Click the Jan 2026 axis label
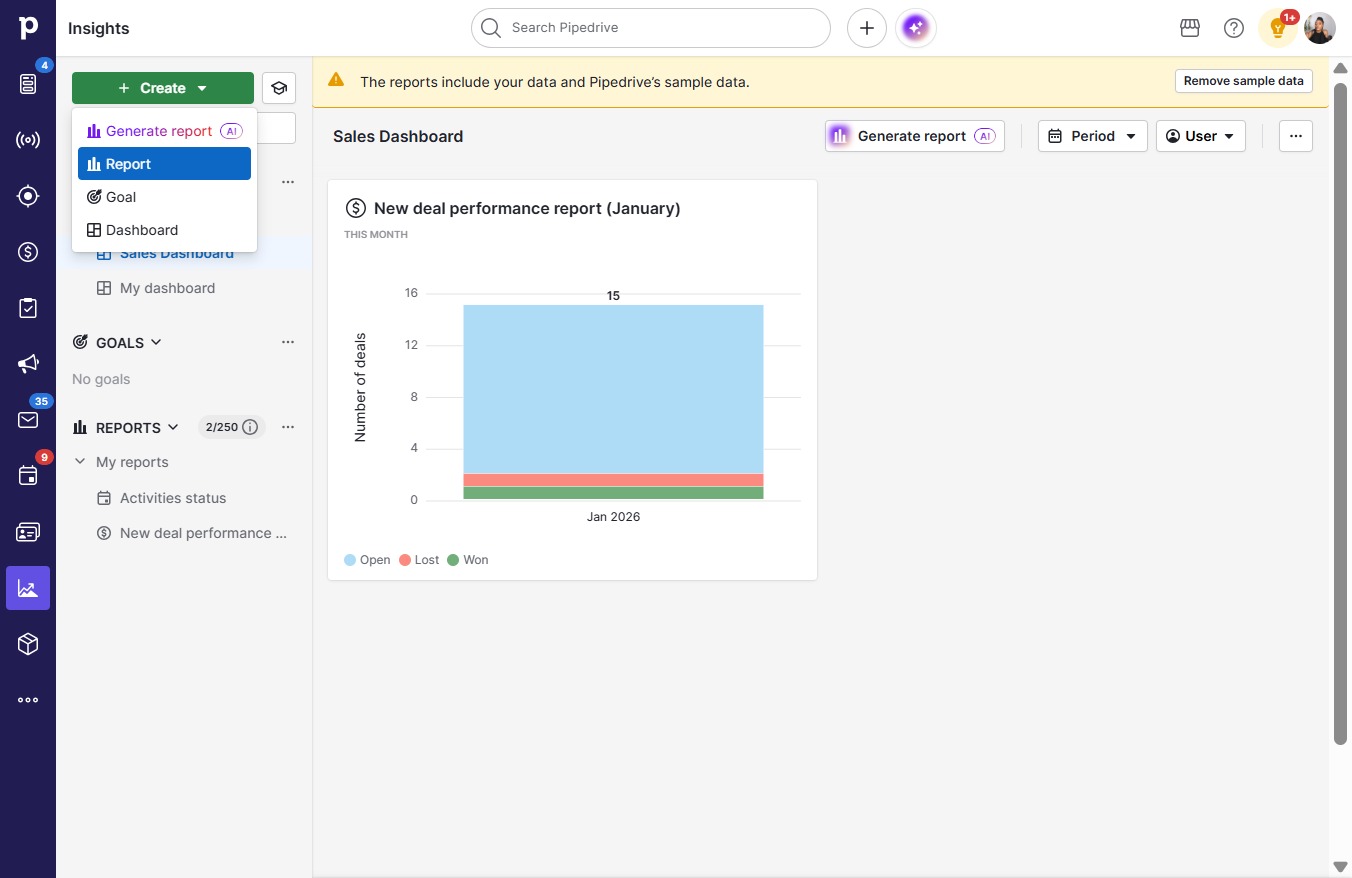Screen dimensions: 1352x878 613,517
